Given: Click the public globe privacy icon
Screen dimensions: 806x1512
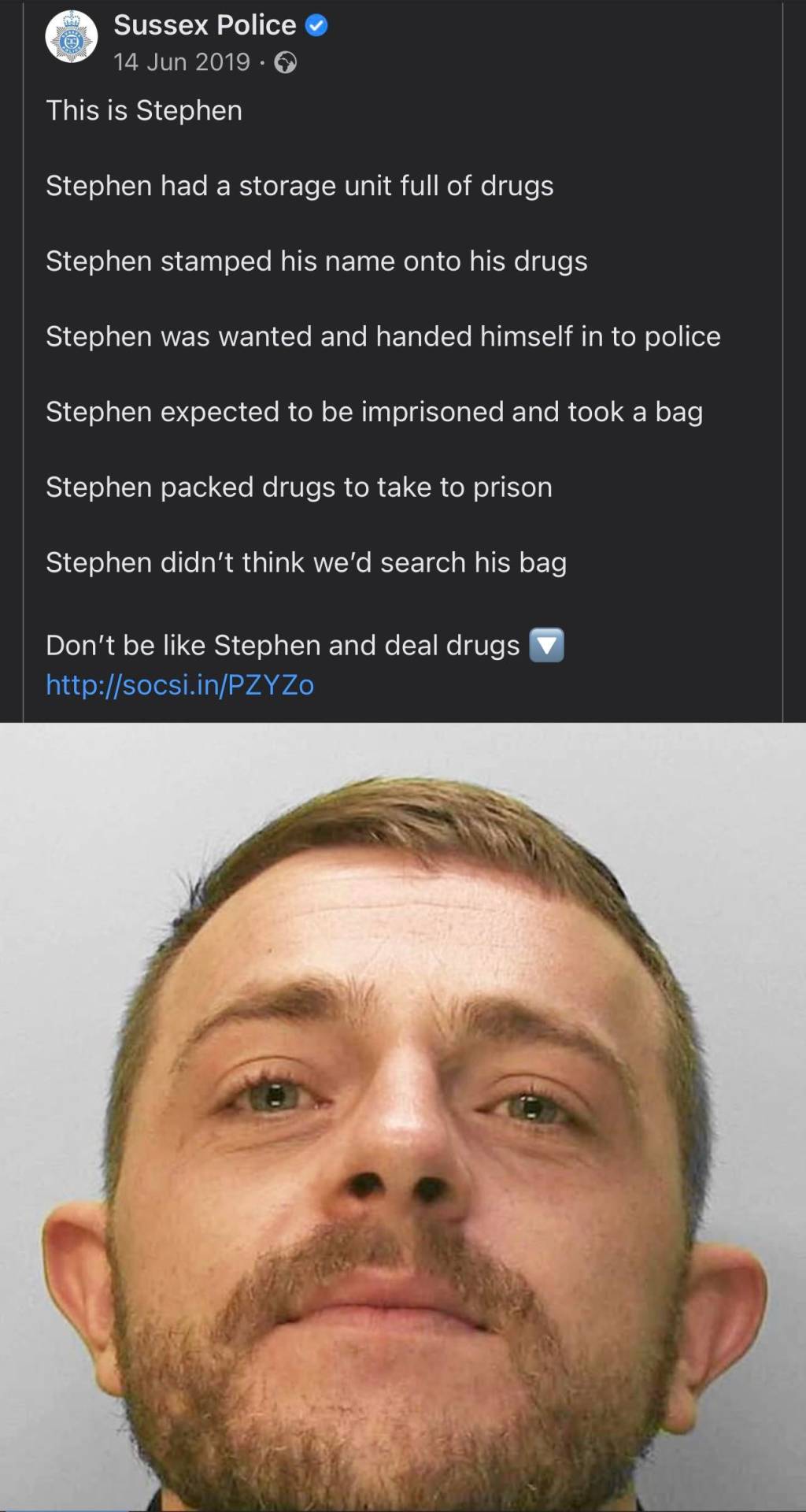Looking at the screenshot, I should coord(285,63).
